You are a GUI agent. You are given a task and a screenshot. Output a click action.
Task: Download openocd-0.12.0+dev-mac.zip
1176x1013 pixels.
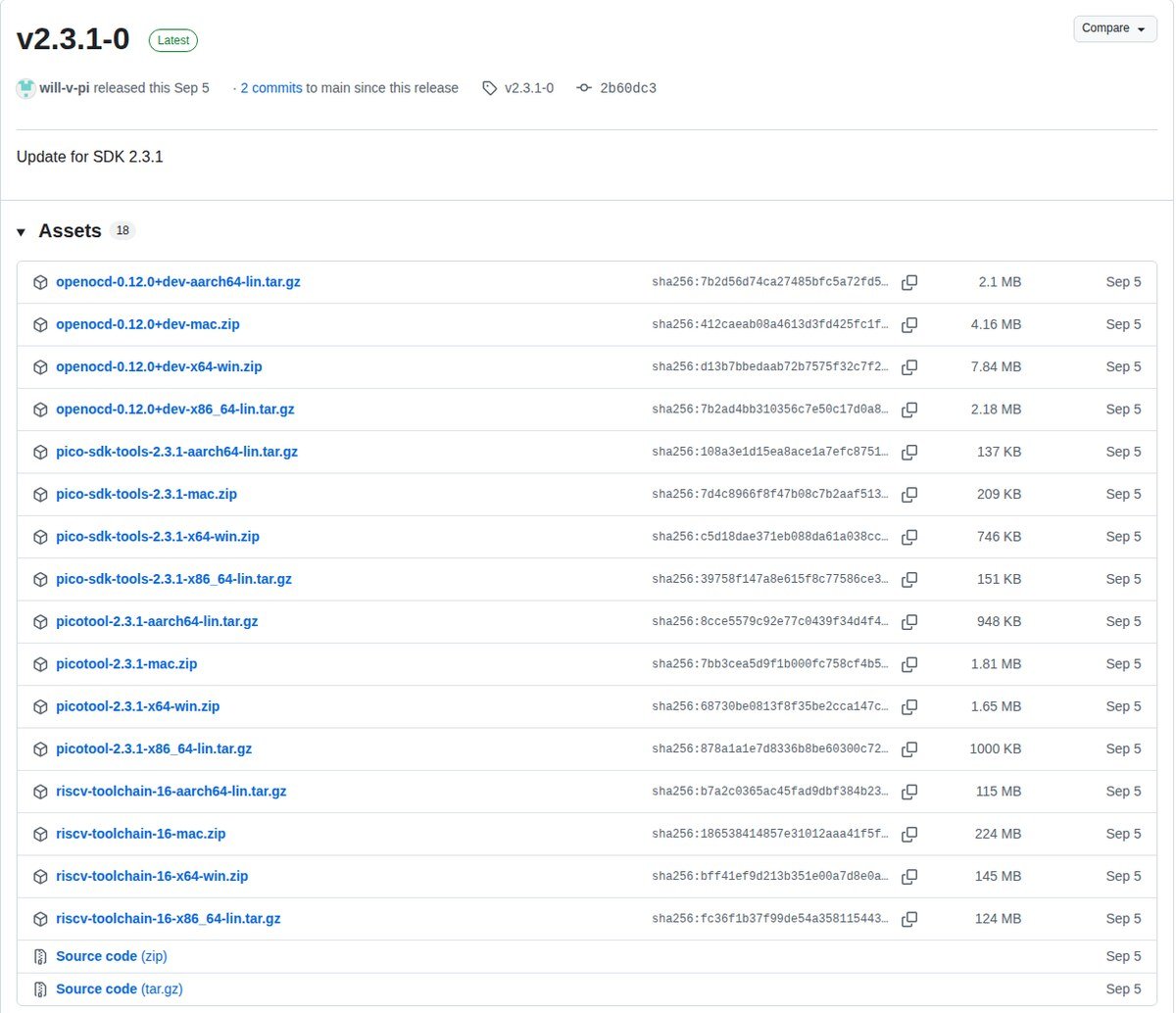tap(148, 324)
